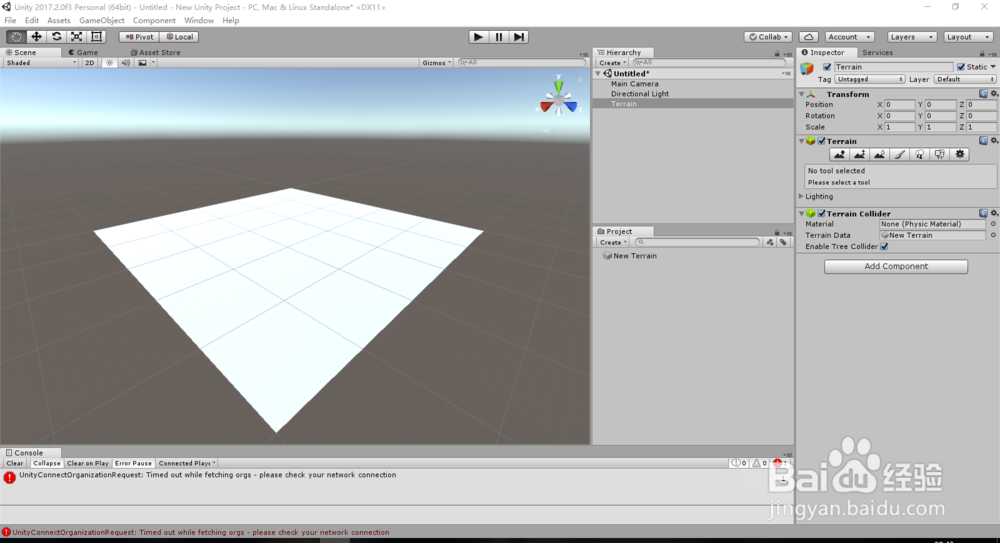Viewport: 1000px width, 543px height.
Task: Toggle scene lighting icon
Action: [x=110, y=63]
